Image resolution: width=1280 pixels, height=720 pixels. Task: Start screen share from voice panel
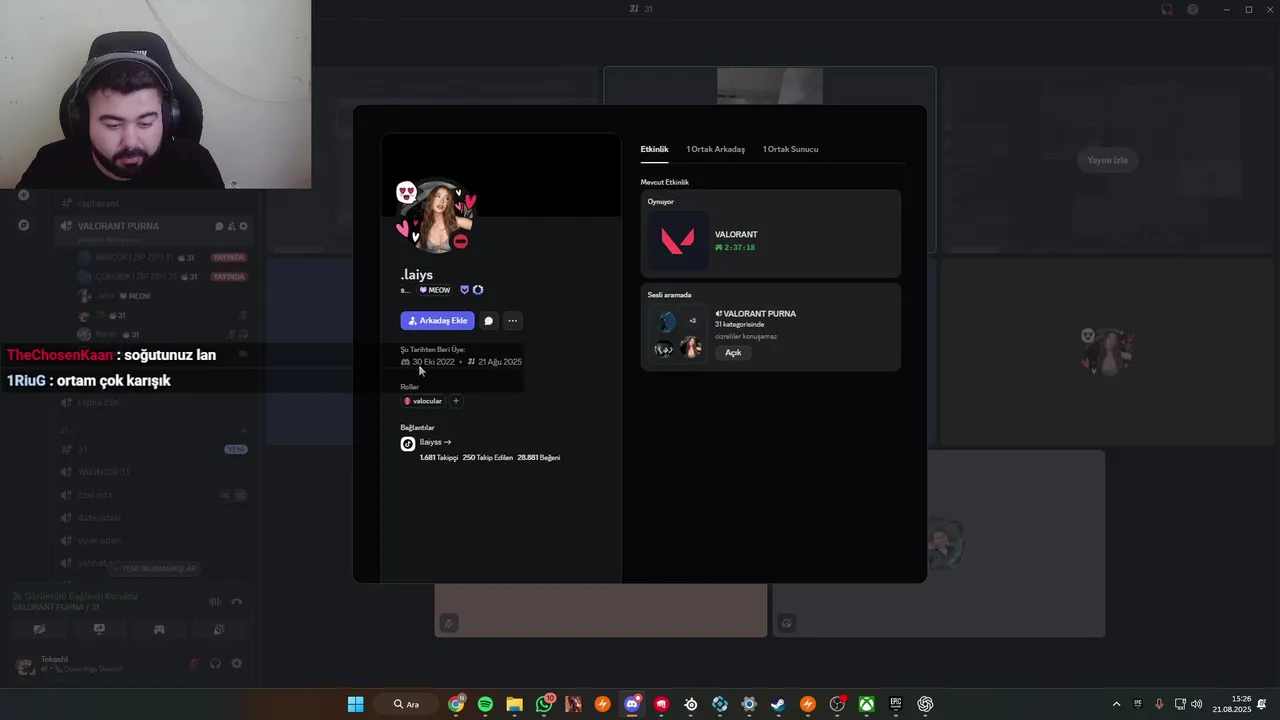coord(99,630)
